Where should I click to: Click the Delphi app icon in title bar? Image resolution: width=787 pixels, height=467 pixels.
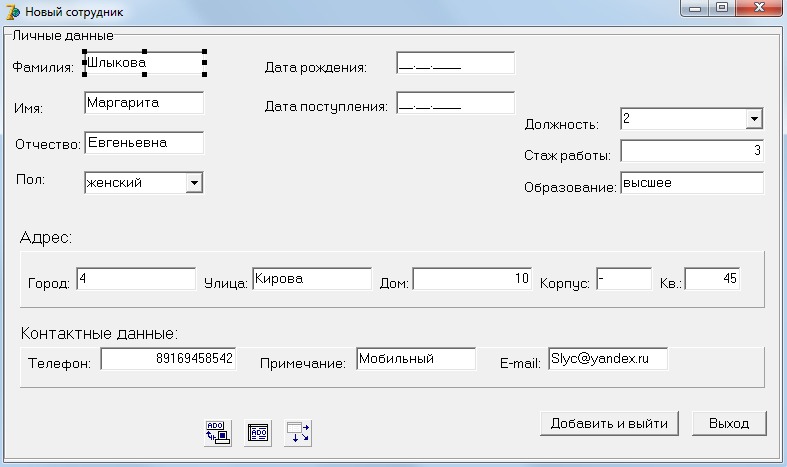pos(12,12)
